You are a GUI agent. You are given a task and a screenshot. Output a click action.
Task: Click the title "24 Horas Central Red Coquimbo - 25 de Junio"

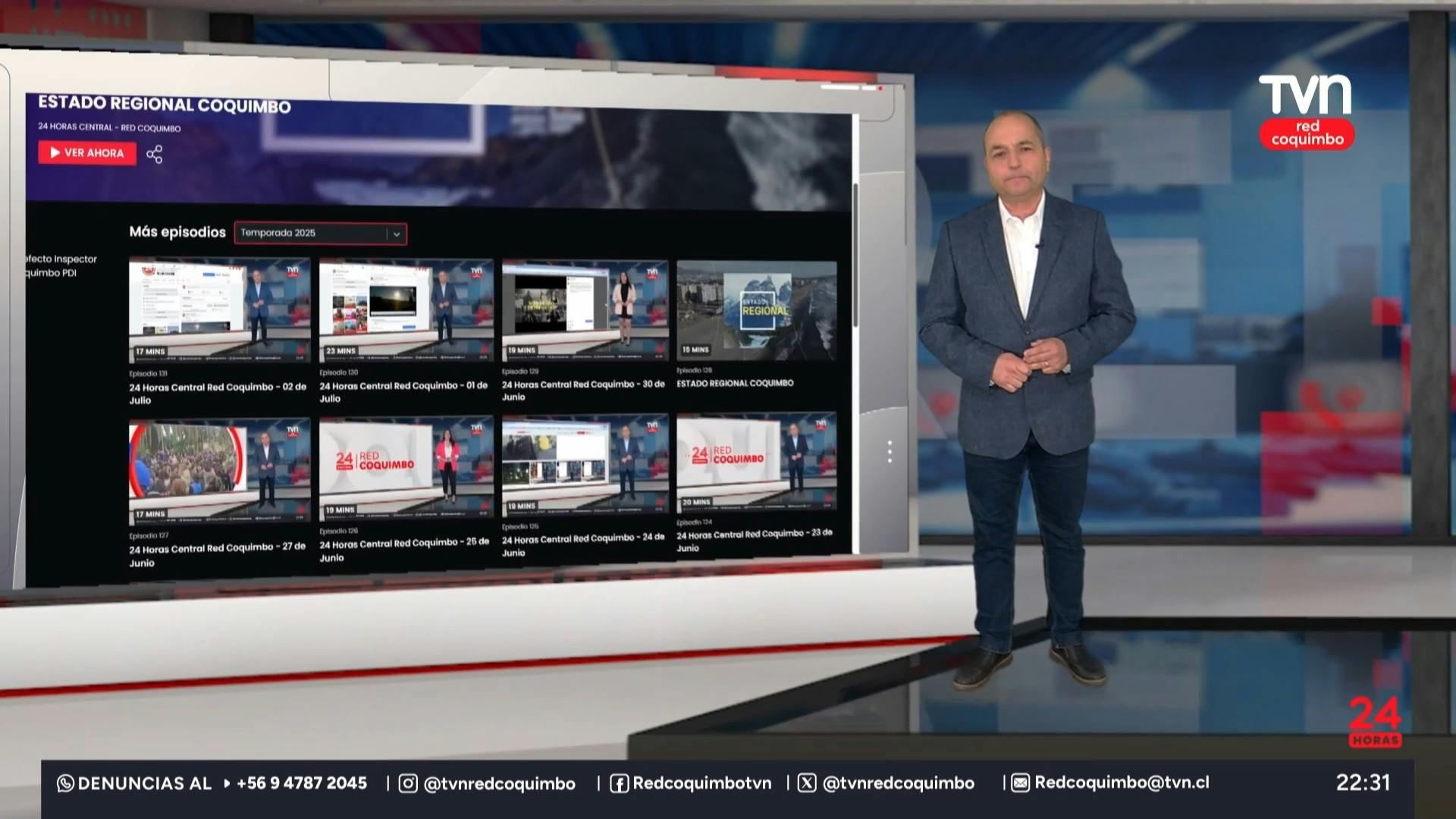coord(404,550)
